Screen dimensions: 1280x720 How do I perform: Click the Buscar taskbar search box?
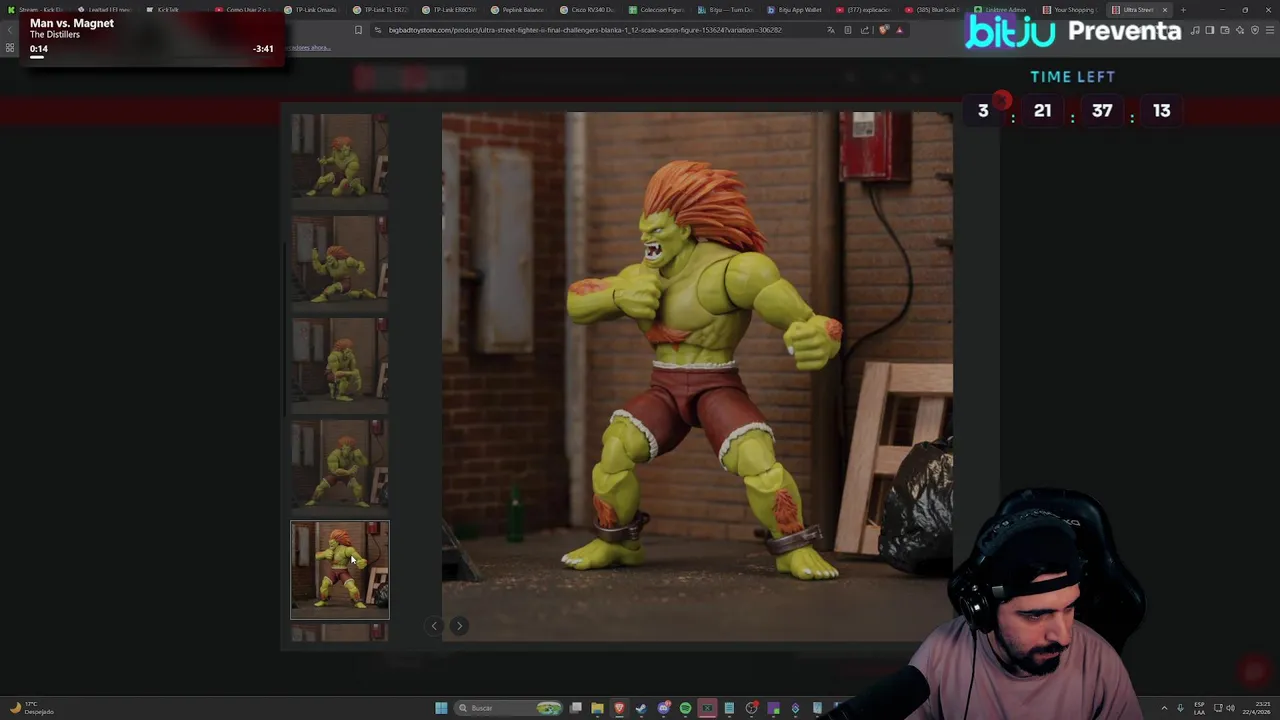point(508,708)
